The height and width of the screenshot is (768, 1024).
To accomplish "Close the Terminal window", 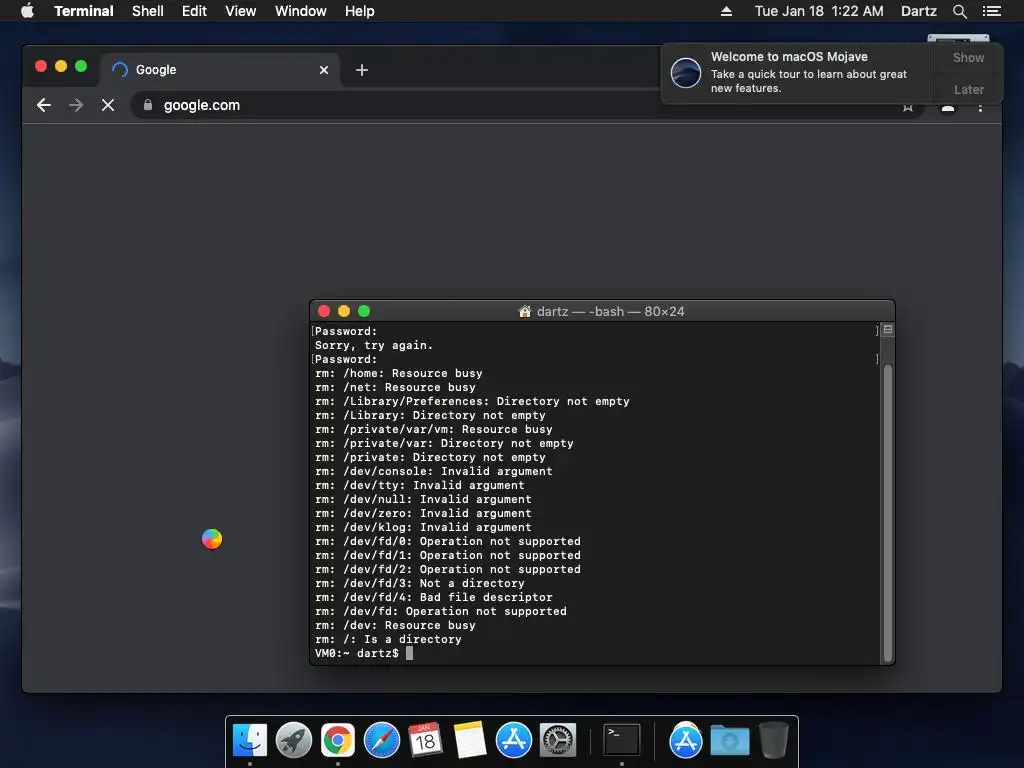I will point(323,312).
